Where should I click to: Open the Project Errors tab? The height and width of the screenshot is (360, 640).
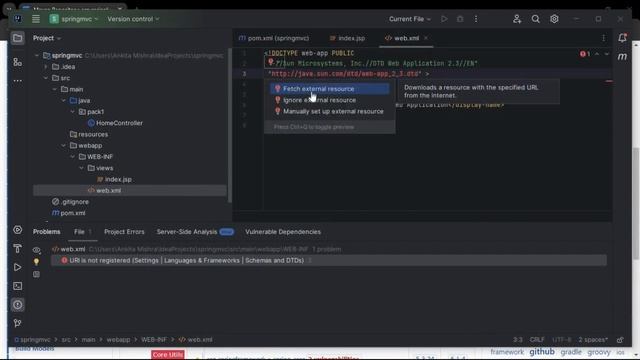click(x=124, y=232)
